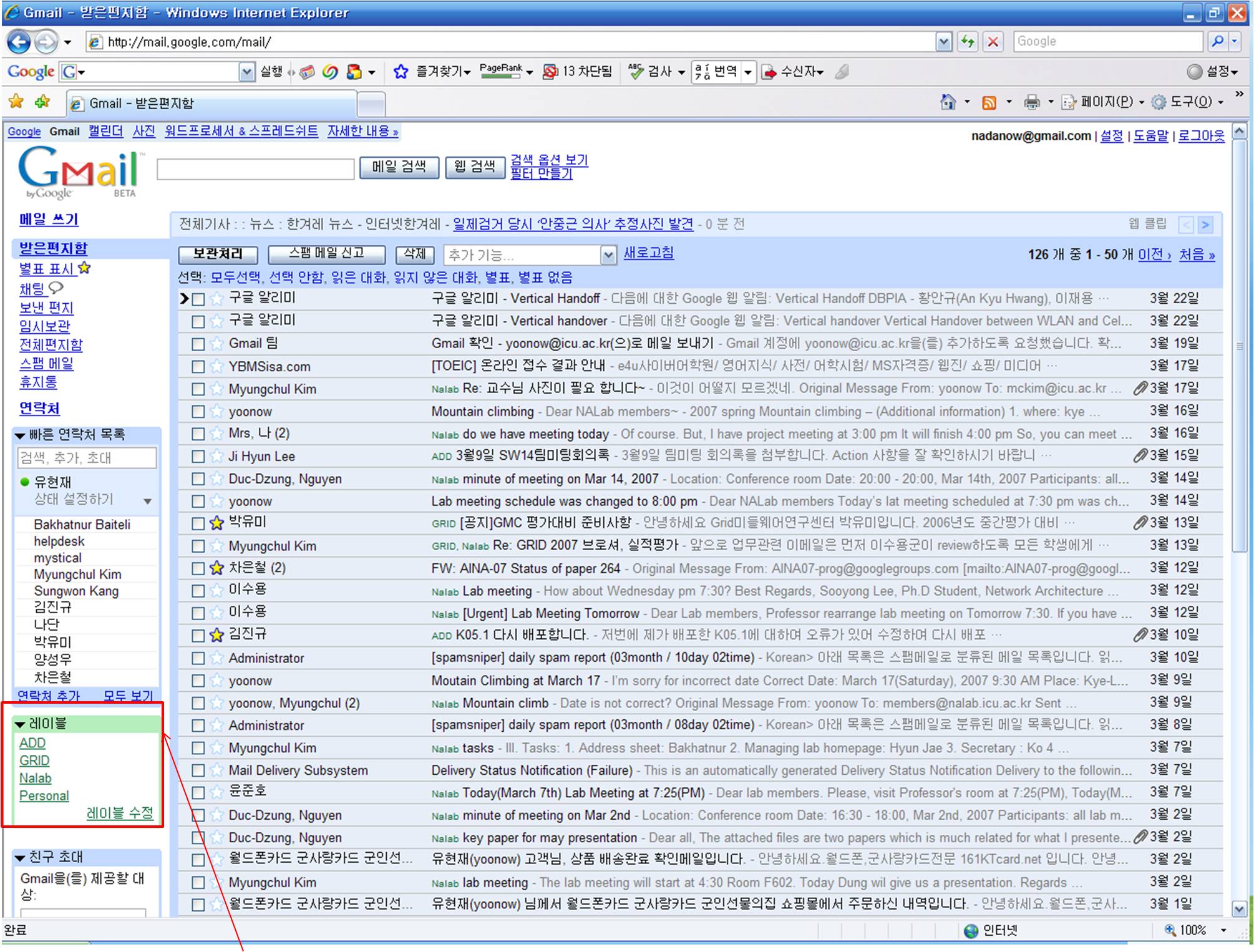
Task: Select checkbox for YBMSisa.com TOEIC email
Action: [198, 367]
